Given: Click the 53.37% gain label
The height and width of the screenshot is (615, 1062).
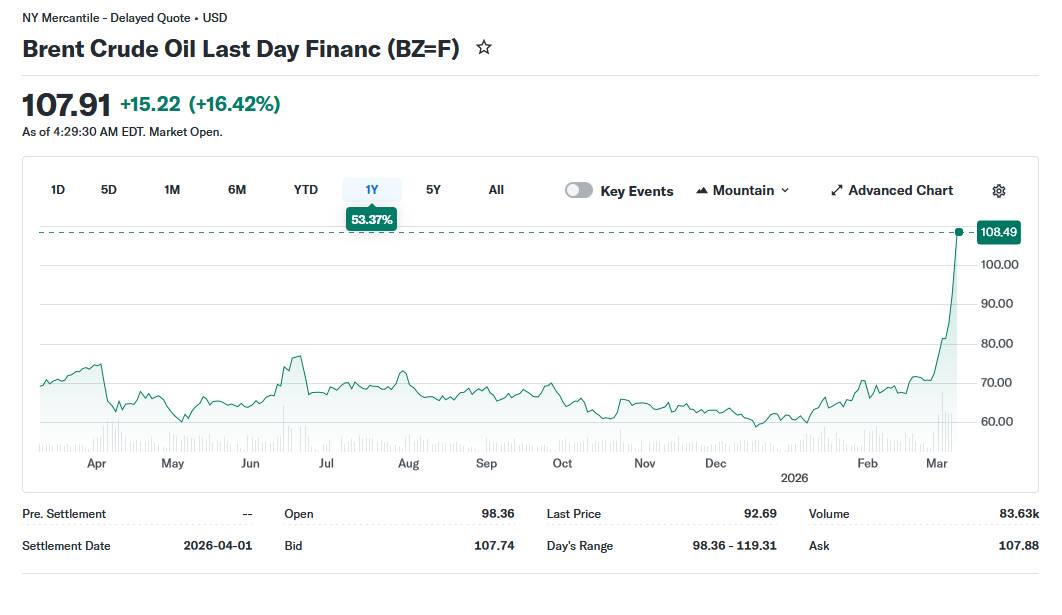Looking at the screenshot, I should pyautogui.click(x=371, y=219).
